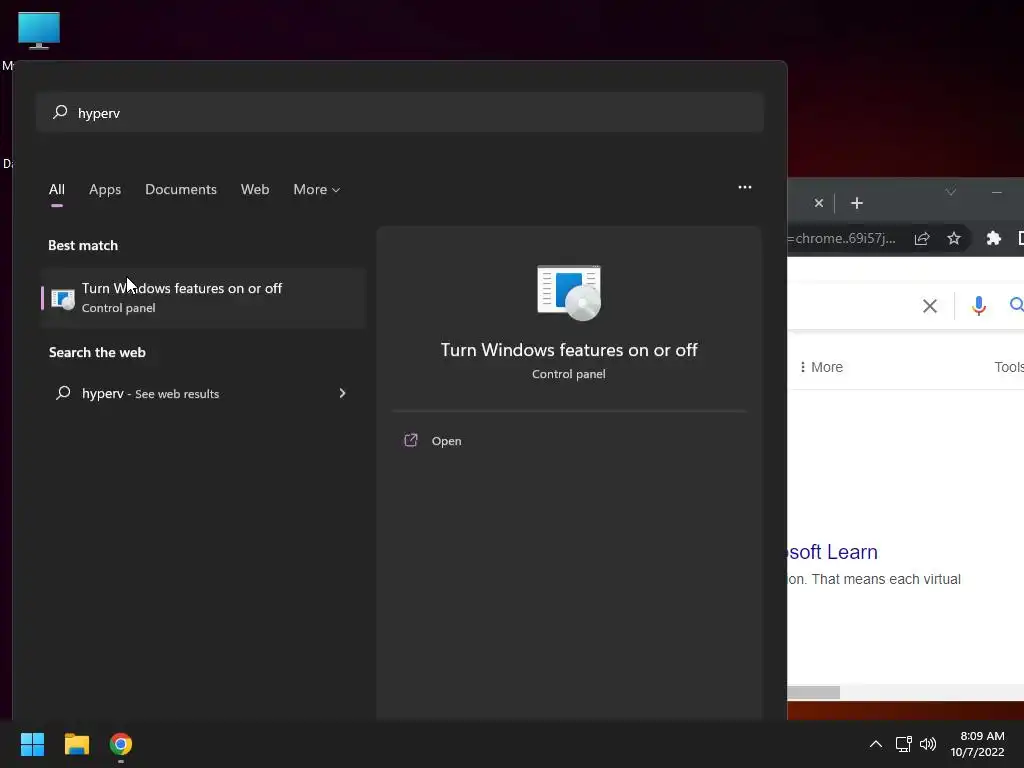Click the Chrome address bar URL
1024x768 pixels.
coord(842,238)
